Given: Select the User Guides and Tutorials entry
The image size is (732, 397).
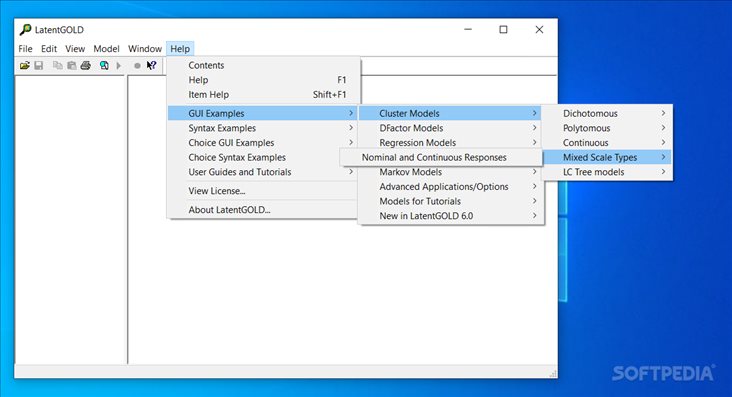Looking at the screenshot, I should click(x=263, y=172).
